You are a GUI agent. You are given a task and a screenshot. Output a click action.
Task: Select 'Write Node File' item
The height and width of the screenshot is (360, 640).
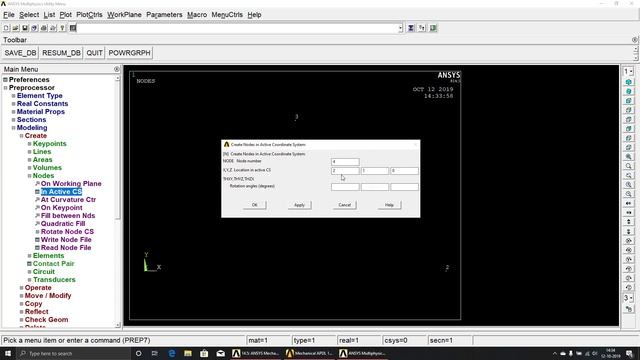[66, 240]
